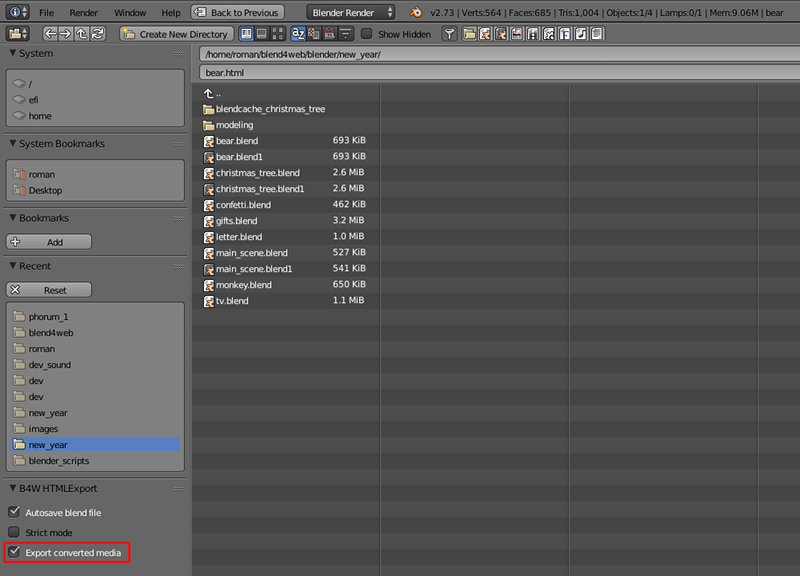Image resolution: width=800 pixels, height=576 pixels.
Task: Go to parent directory using up arrow icon
Action: click(x=82, y=34)
